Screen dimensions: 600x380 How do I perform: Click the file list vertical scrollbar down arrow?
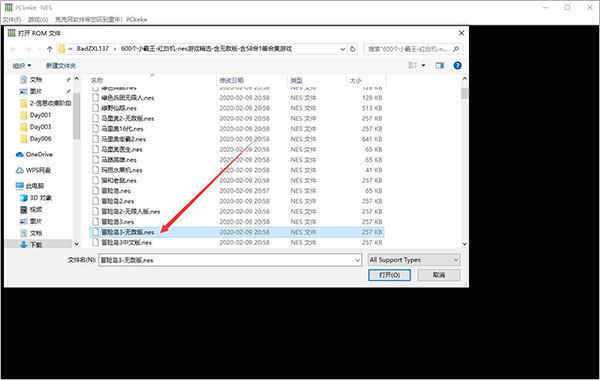[x=465, y=243]
